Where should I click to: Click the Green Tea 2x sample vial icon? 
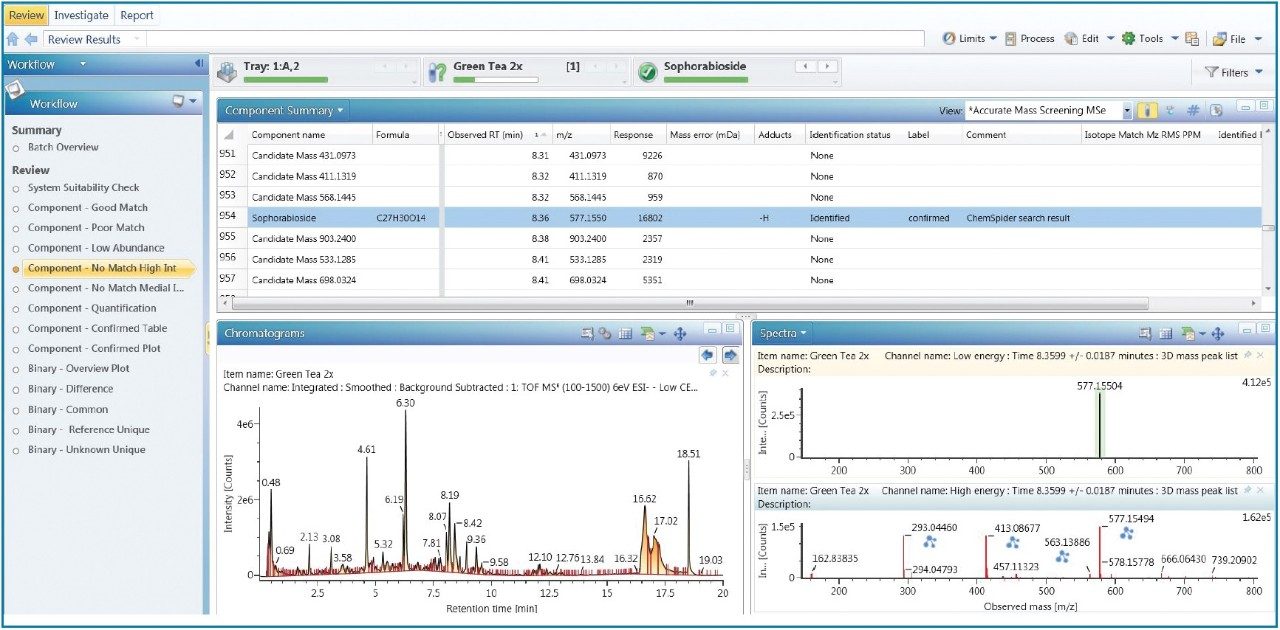(437, 72)
